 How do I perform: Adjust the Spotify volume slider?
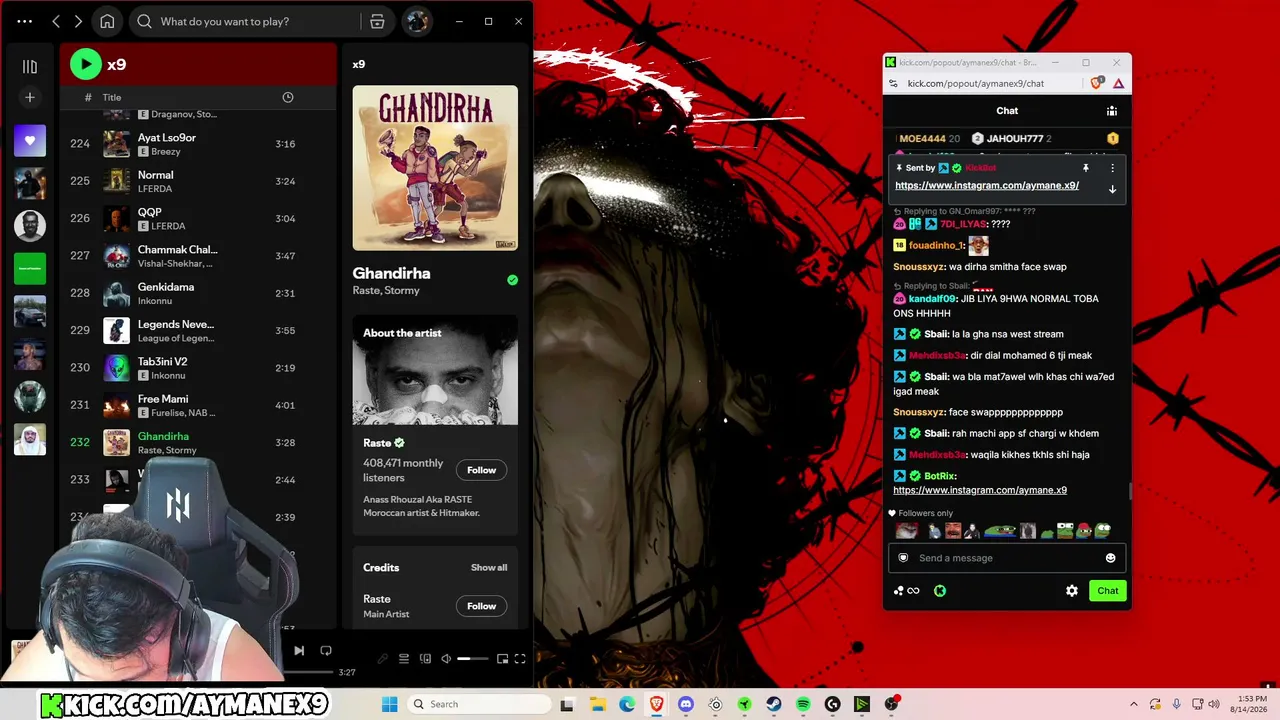point(473,659)
